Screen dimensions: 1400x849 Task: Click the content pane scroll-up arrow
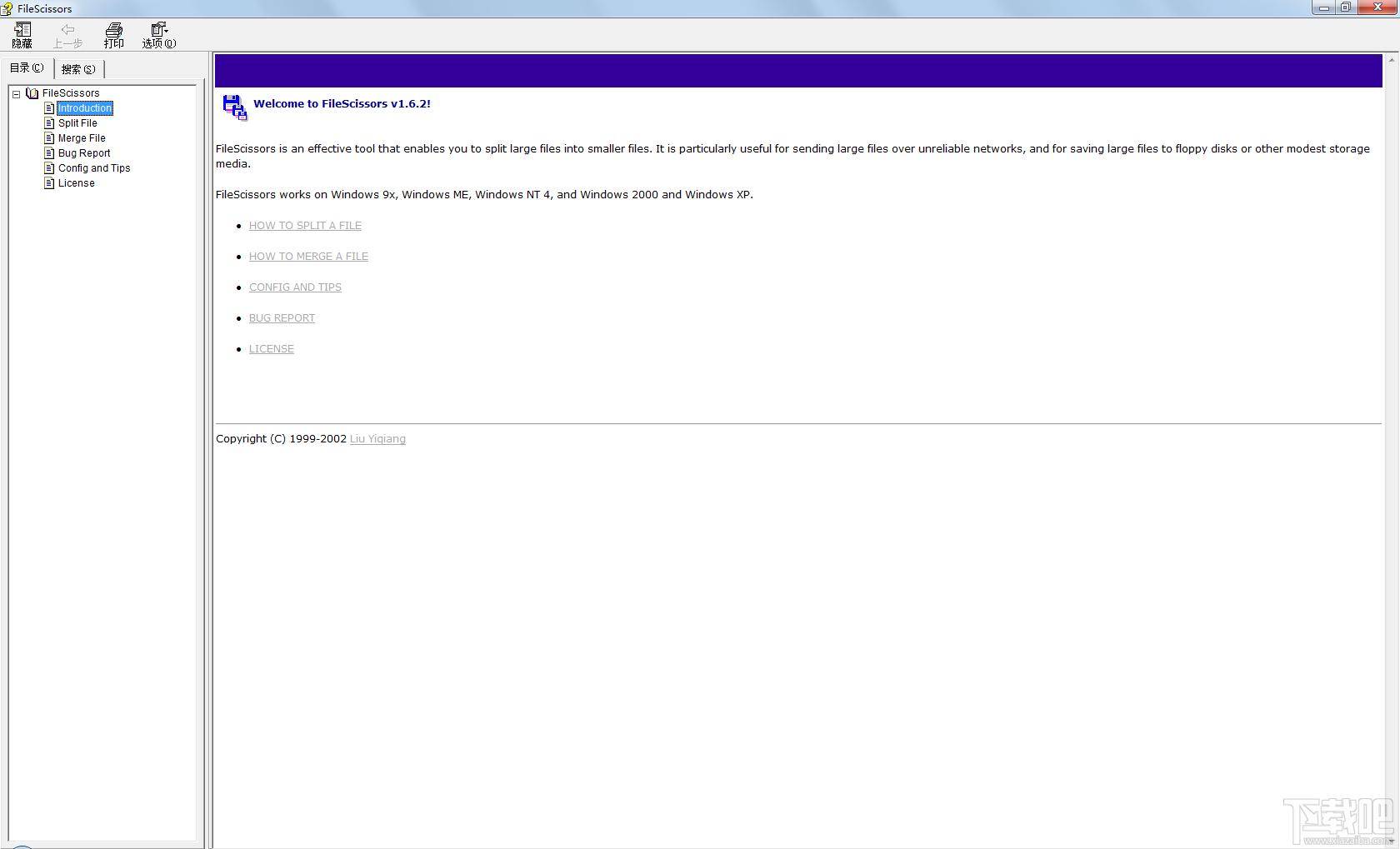tap(1392, 61)
